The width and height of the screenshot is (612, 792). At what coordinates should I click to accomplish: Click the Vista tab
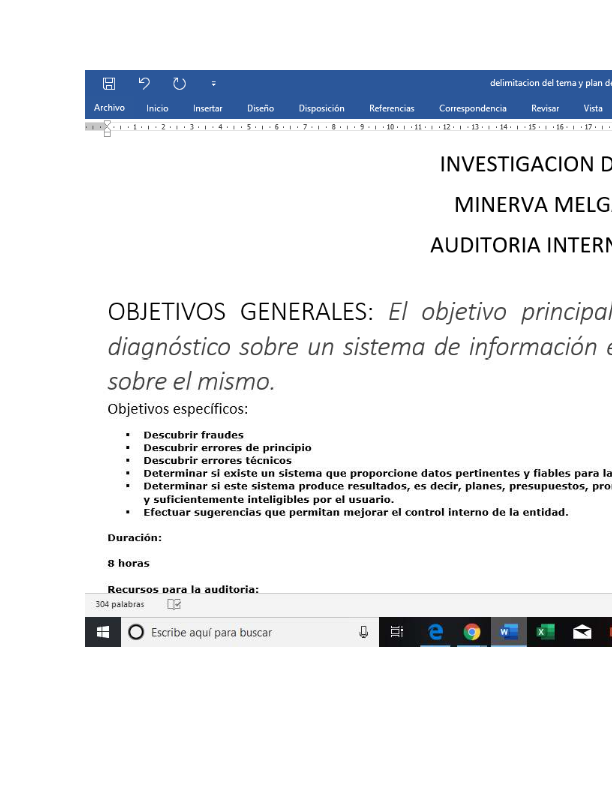pyautogui.click(x=593, y=108)
